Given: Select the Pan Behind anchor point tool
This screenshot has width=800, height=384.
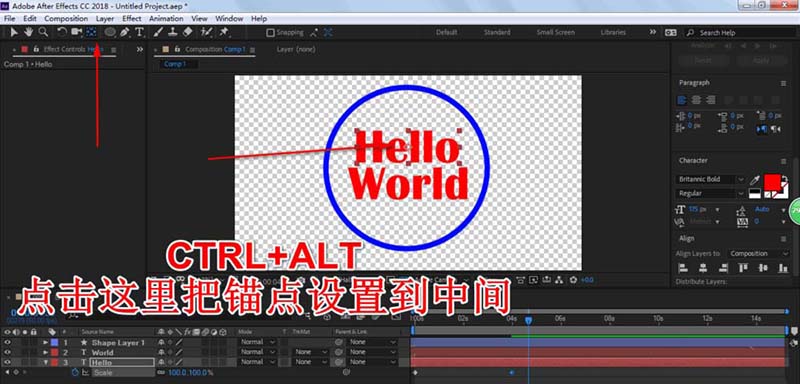Looking at the screenshot, I should point(91,32).
